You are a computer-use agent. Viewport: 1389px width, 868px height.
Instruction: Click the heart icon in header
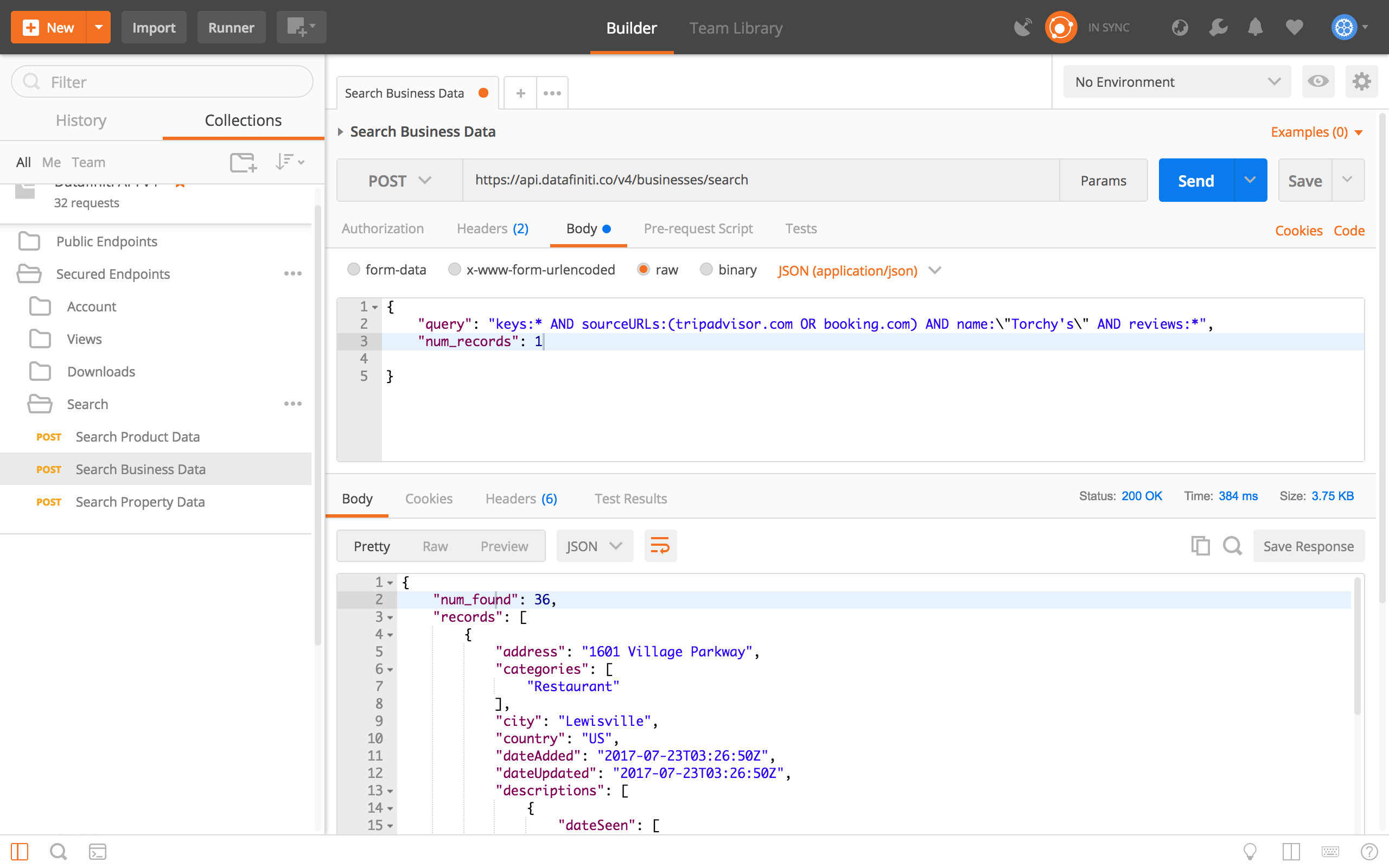click(x=1294, y=27)
